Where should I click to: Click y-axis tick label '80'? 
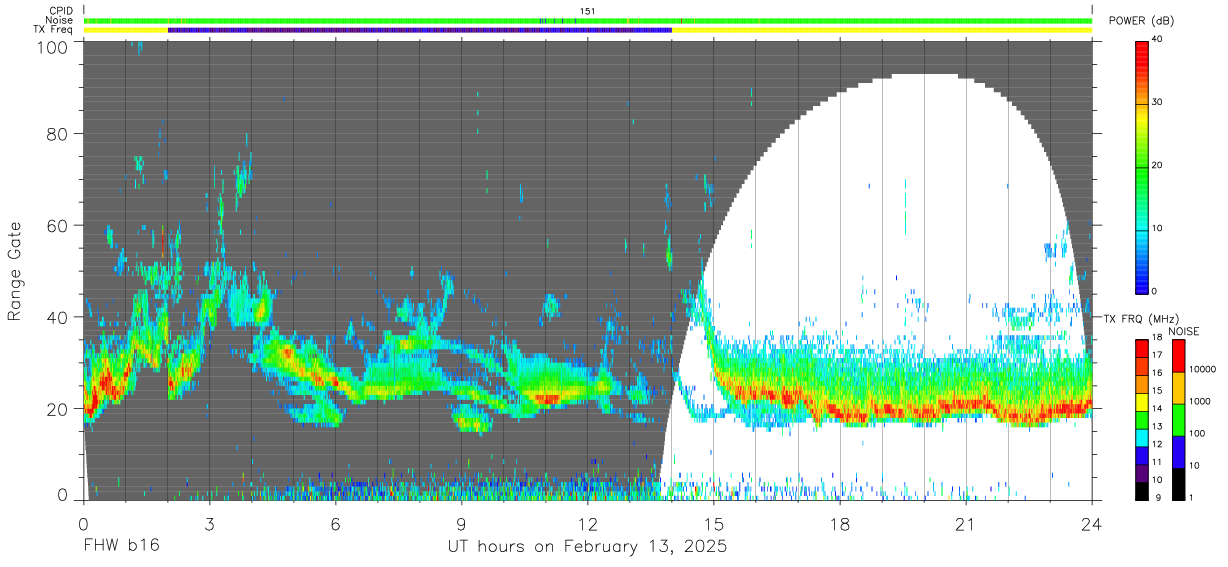[x=59, y=134]
